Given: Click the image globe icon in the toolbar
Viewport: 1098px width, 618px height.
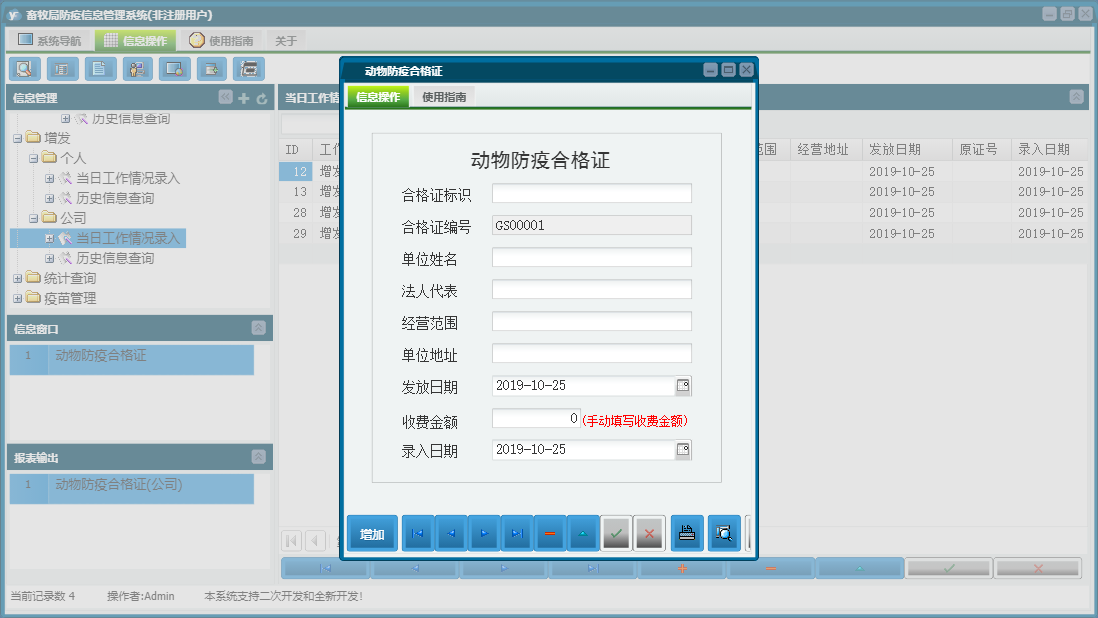Looking at the screenshot, I should [174, 68].
